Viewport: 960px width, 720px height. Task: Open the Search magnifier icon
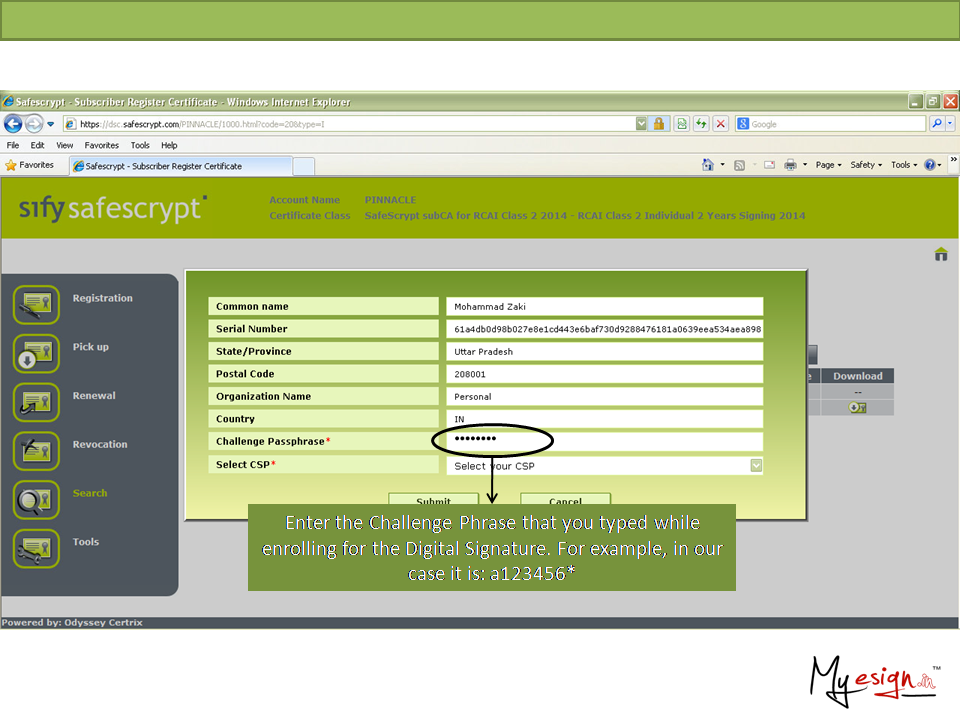(37, 500)
